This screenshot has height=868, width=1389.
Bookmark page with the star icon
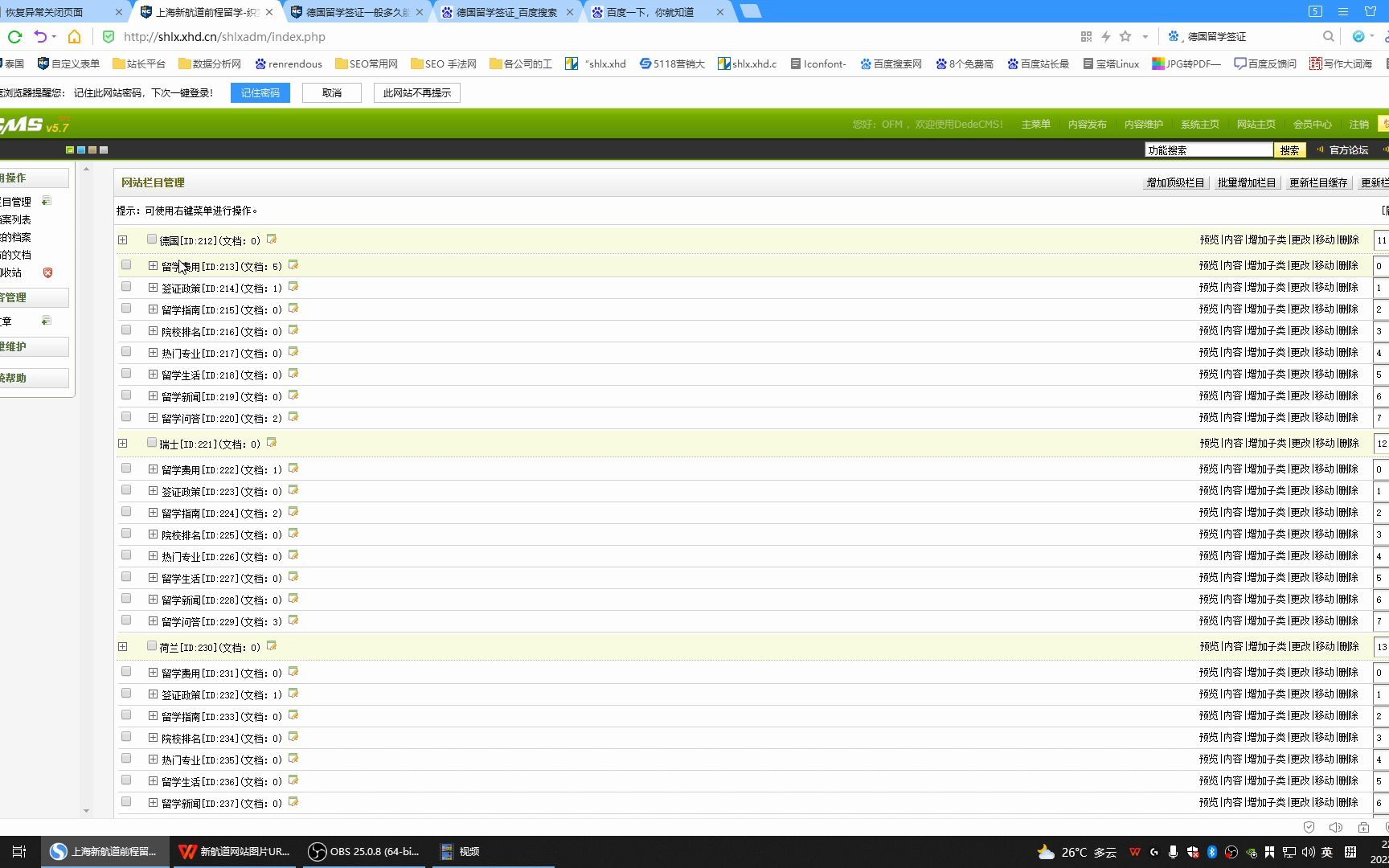coord(1125,36)
